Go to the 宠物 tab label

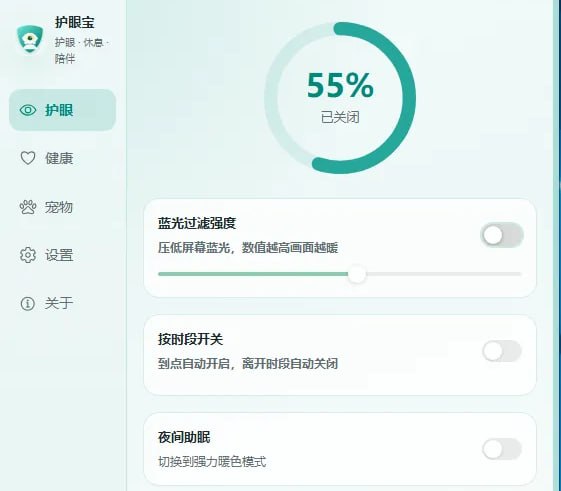[59, 207]
